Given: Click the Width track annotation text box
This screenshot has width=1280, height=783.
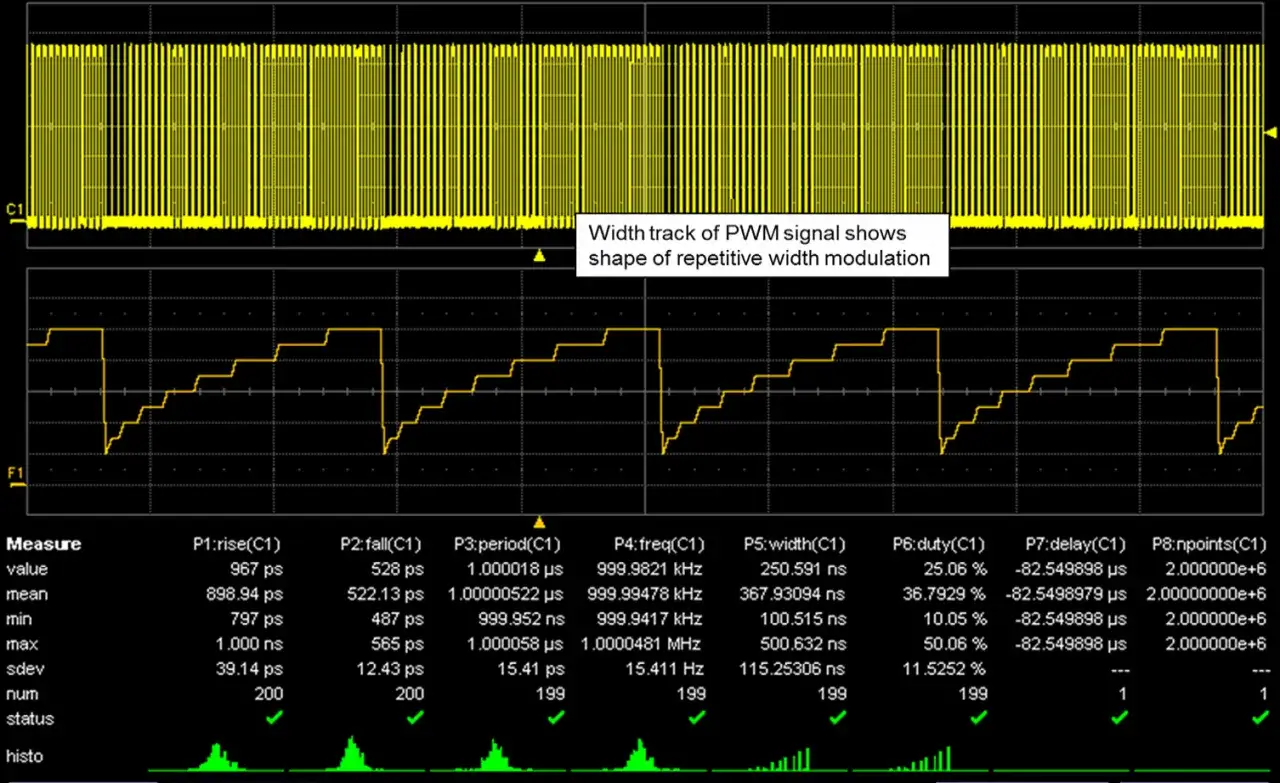Looking at the screenshot, I should 760,246.
